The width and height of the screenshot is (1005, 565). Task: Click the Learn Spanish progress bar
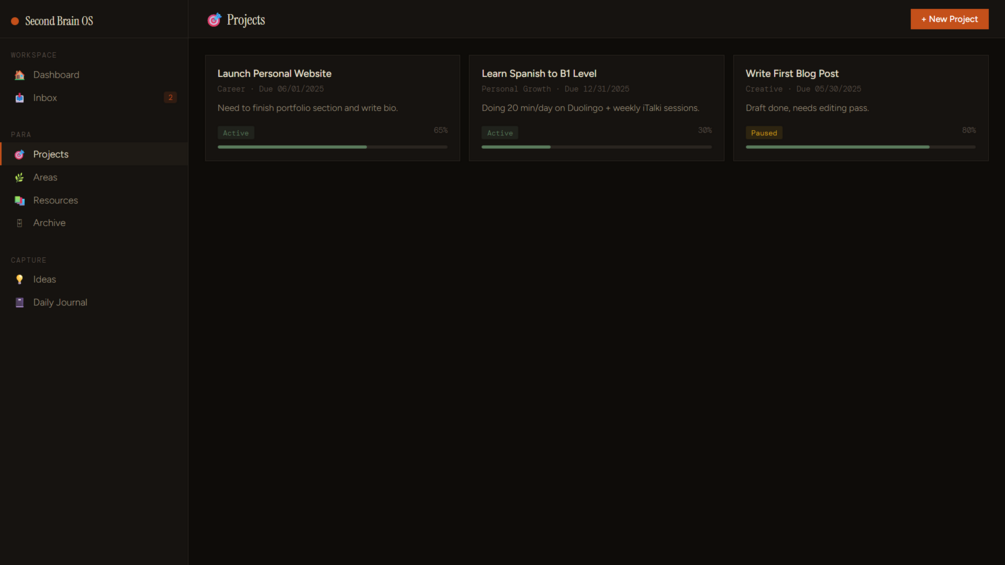[596, 147]
